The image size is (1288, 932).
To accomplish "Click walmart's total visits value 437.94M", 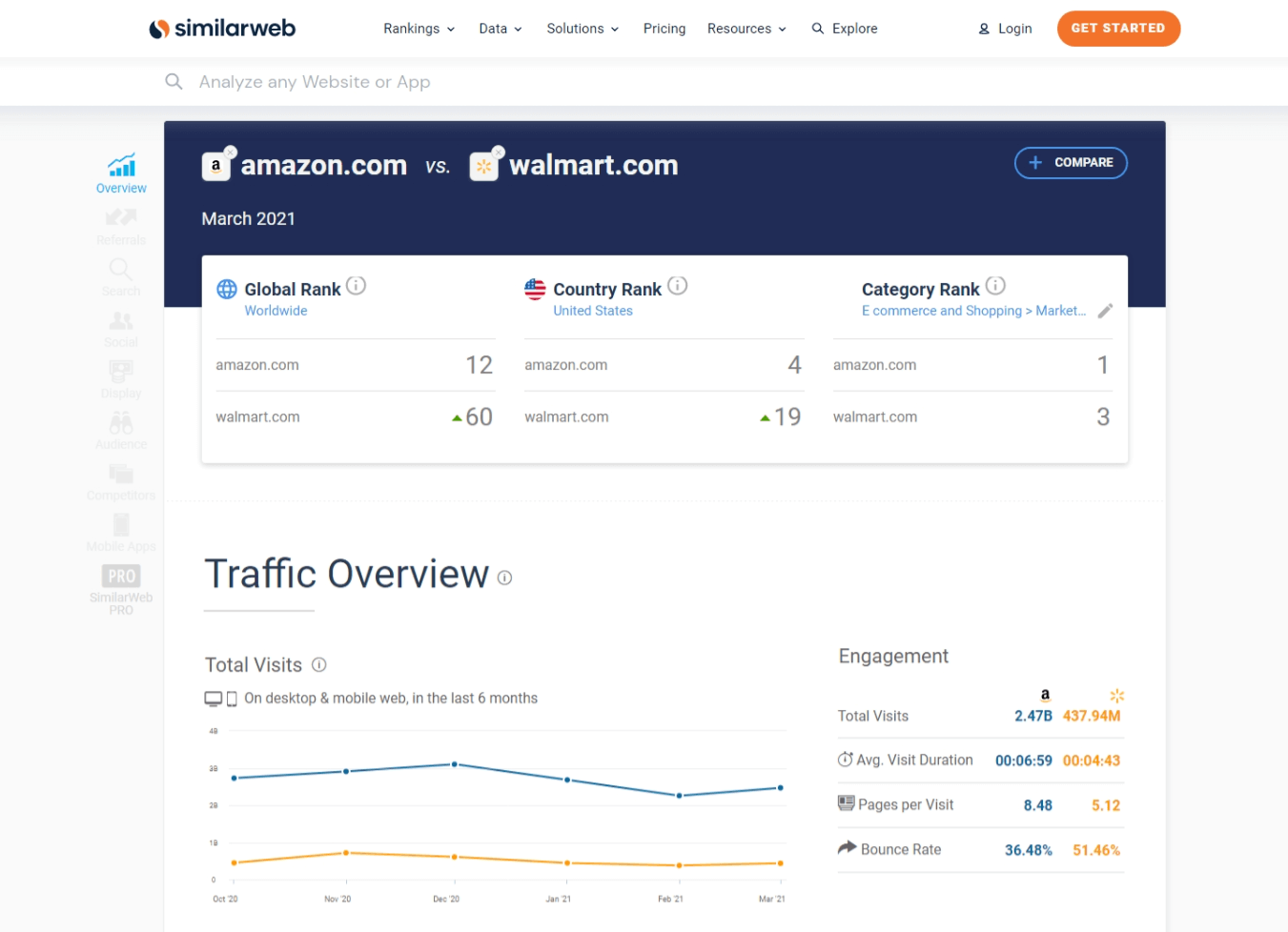I will click(x=1092, y=716).
